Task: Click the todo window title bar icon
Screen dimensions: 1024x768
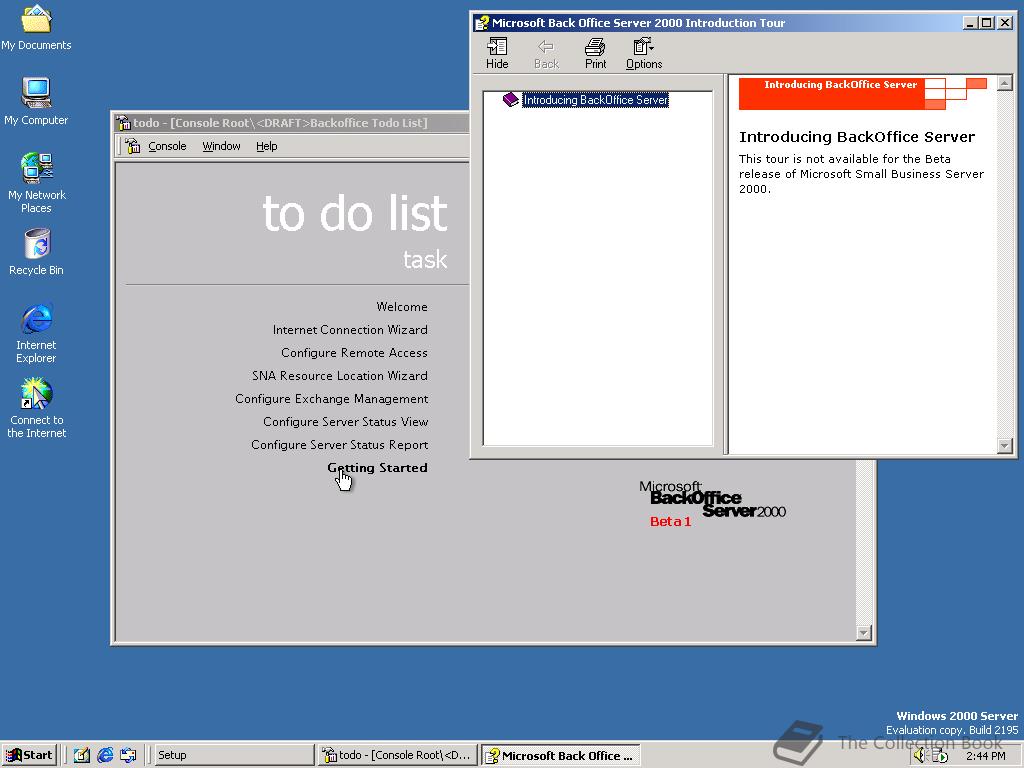Action: click(x=123, y=123)
